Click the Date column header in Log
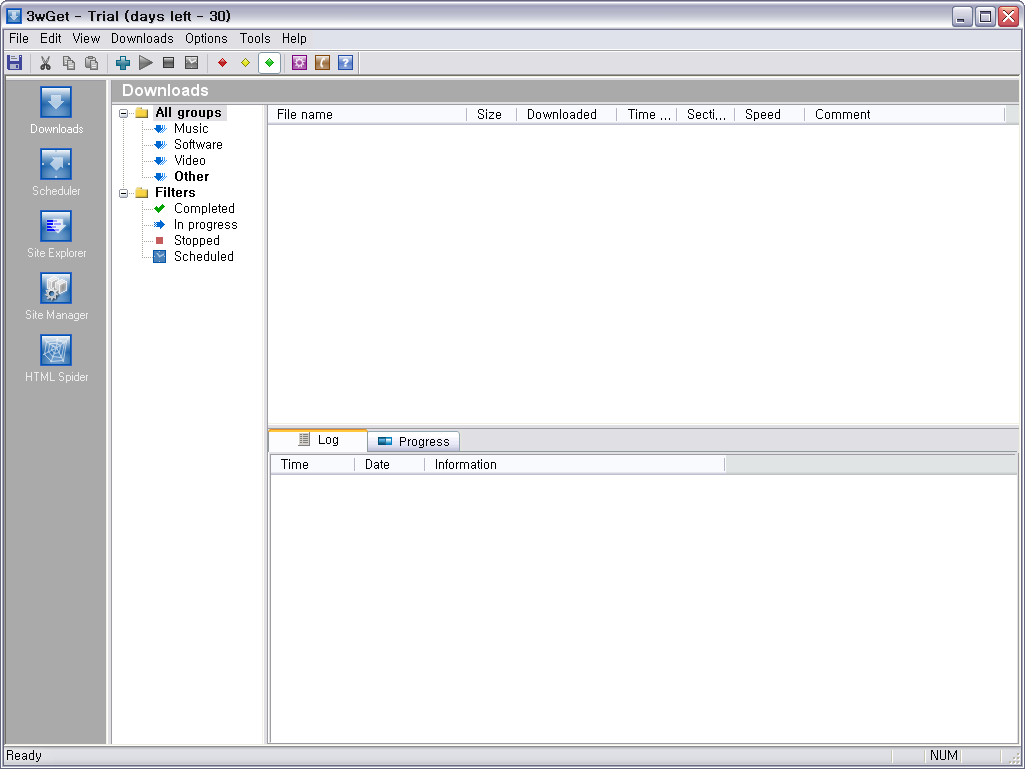Viewport: 1025px width, 769px height. 390,465
